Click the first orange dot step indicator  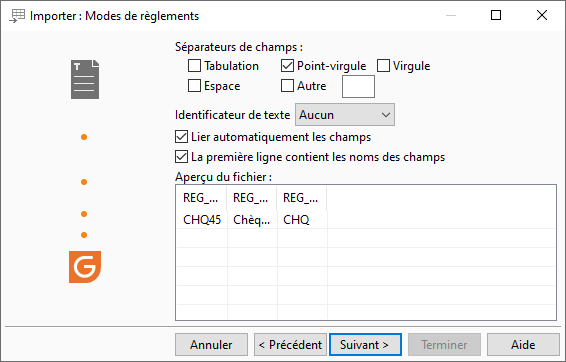84,137
